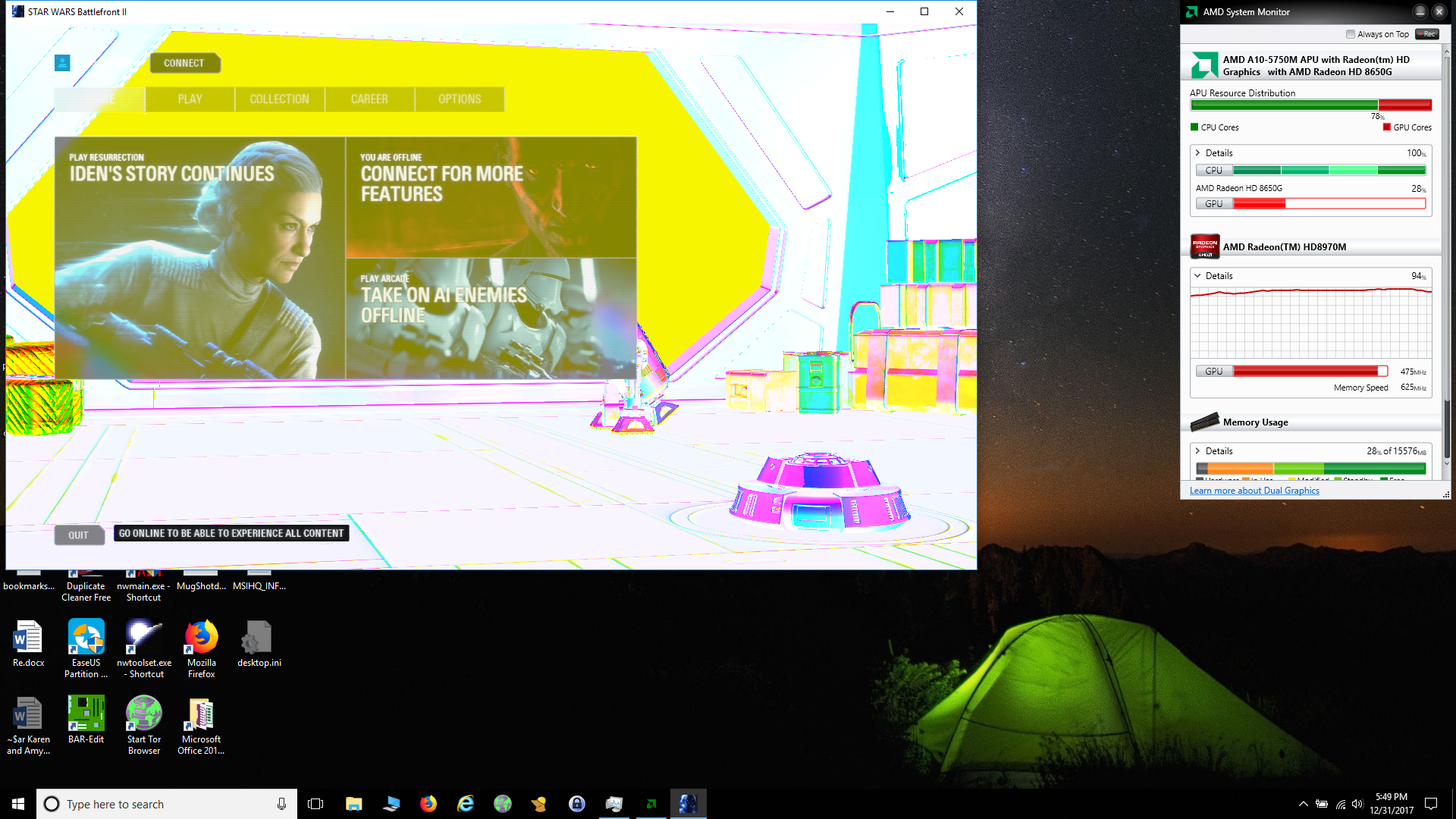Click the Radeon Graphics logo icon

[1204, 246]
